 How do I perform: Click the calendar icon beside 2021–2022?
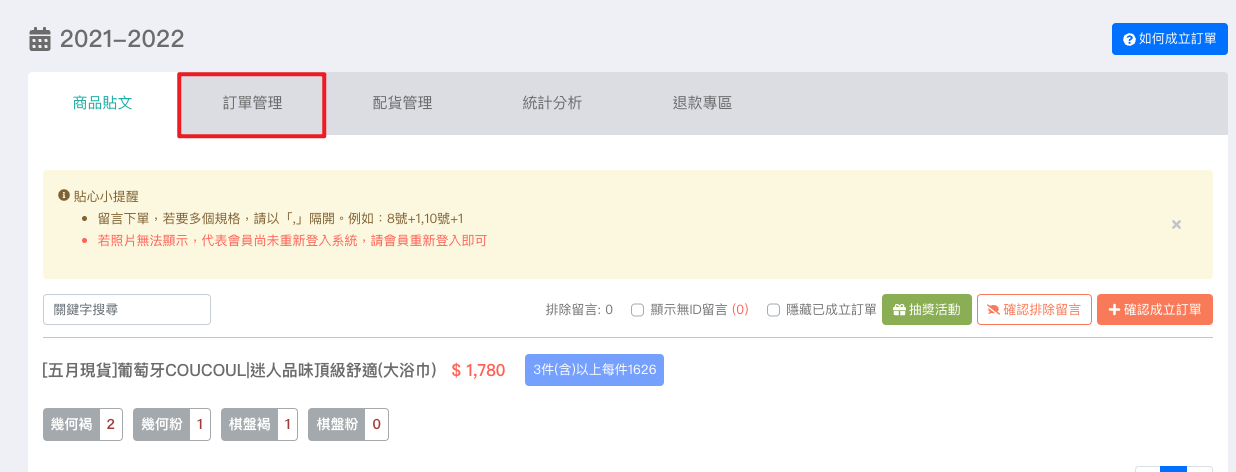[40, 39]
